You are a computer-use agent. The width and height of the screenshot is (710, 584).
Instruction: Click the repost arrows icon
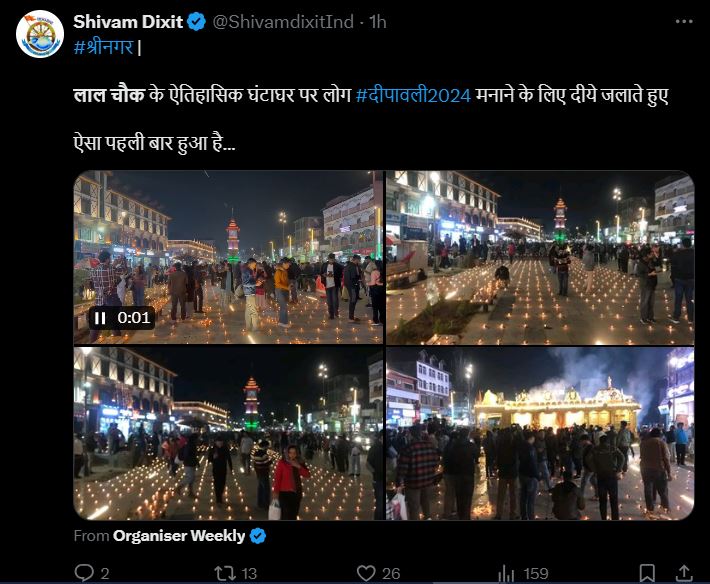coord(225,573)
